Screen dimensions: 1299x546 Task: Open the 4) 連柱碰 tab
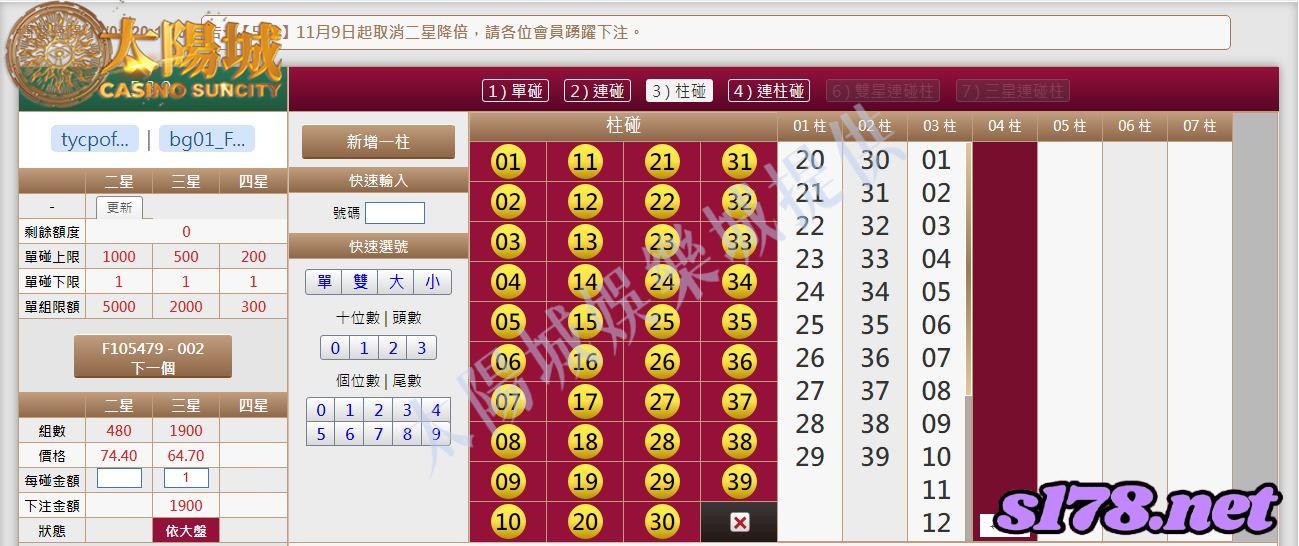tap(769, 91)
